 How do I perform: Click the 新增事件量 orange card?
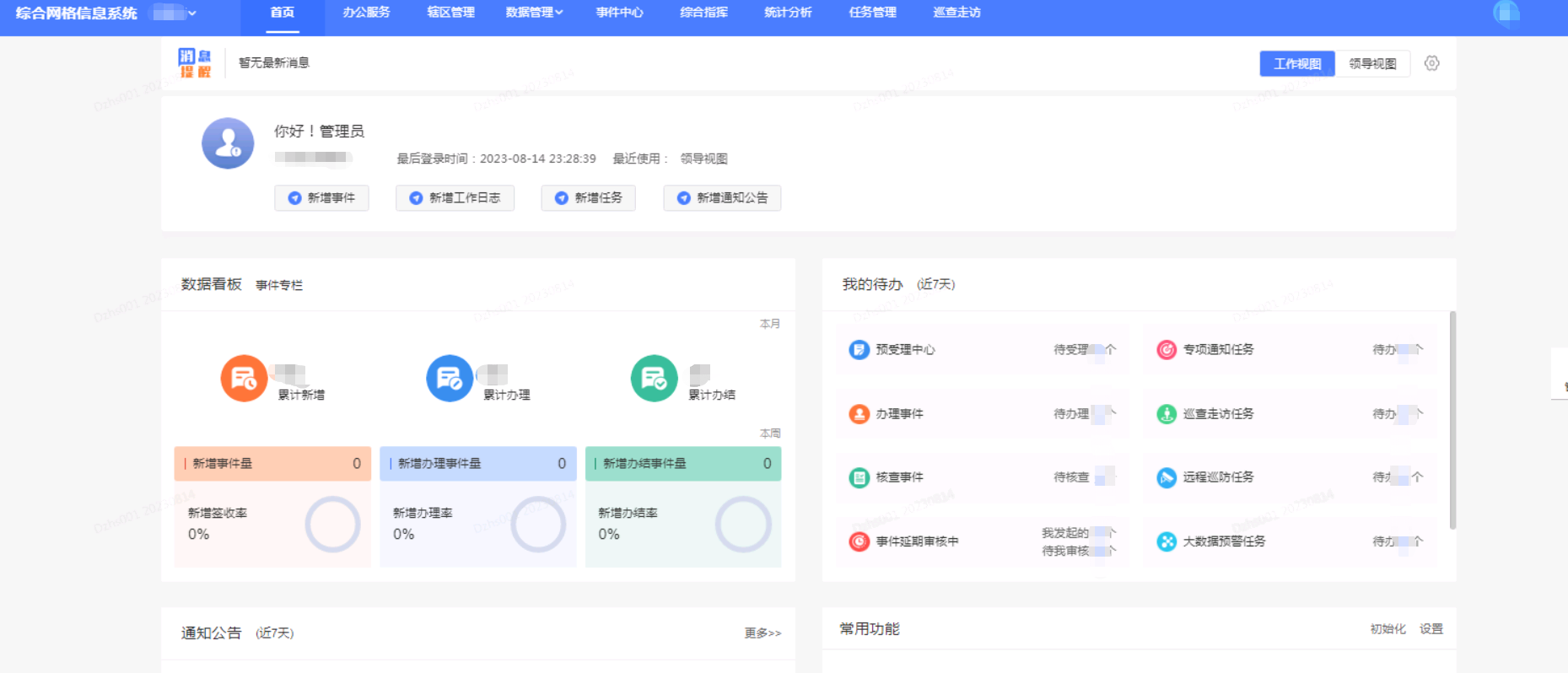[272, 464]
